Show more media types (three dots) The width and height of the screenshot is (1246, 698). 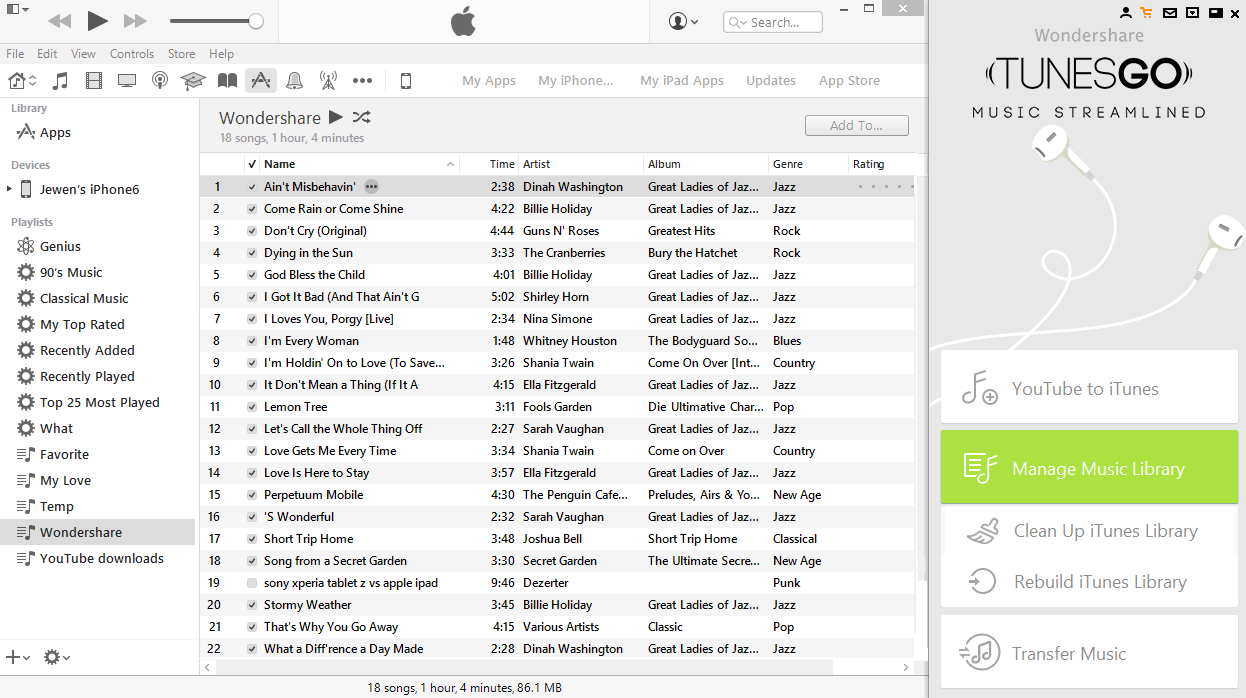tap(362, 81)
